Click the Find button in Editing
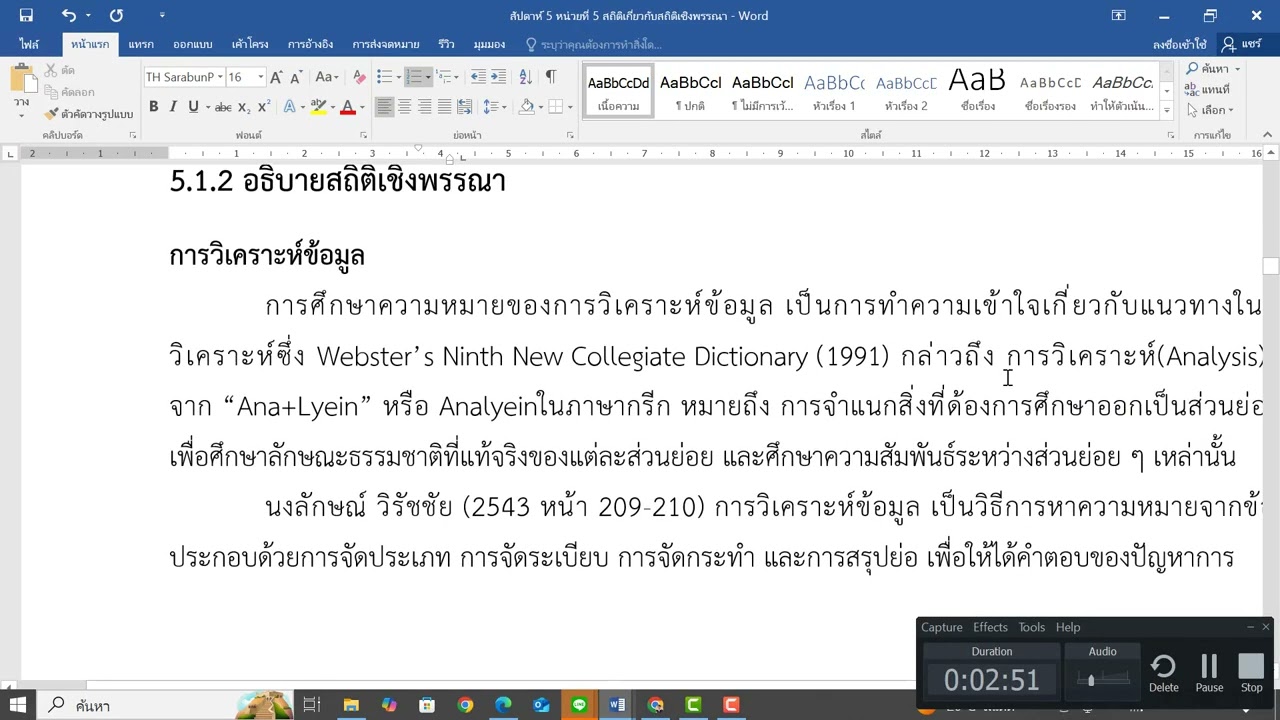This screenshot has width=1280, height=720. click(1208, 69)
